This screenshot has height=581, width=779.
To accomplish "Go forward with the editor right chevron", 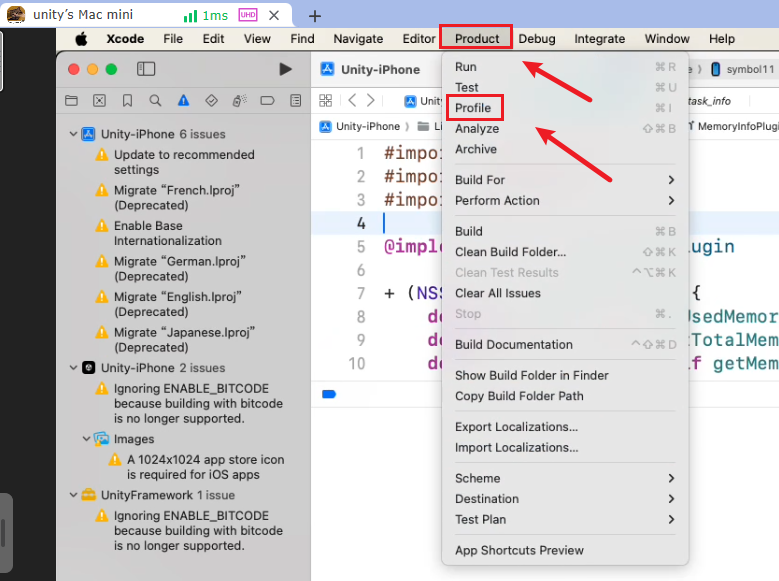I will tap(371, 100).
